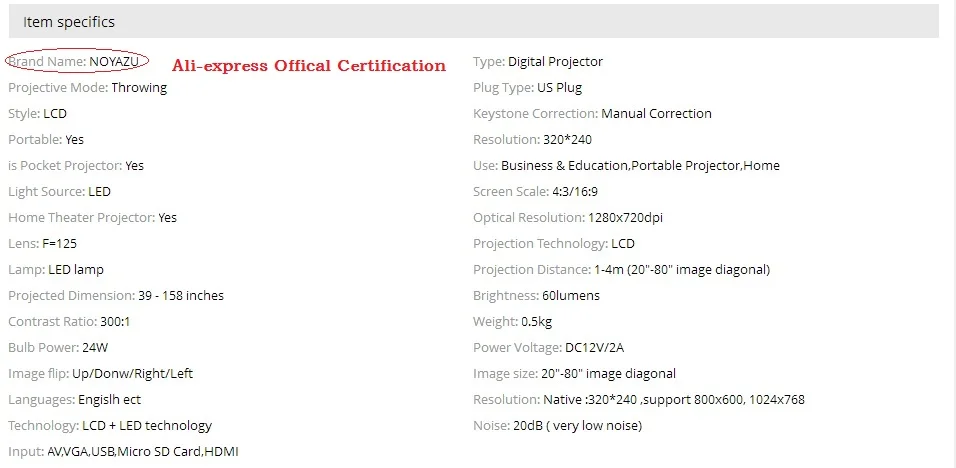This screenshot has width=956, height=468.
Task: Click the Item specifics header
Action: point(474,21)
